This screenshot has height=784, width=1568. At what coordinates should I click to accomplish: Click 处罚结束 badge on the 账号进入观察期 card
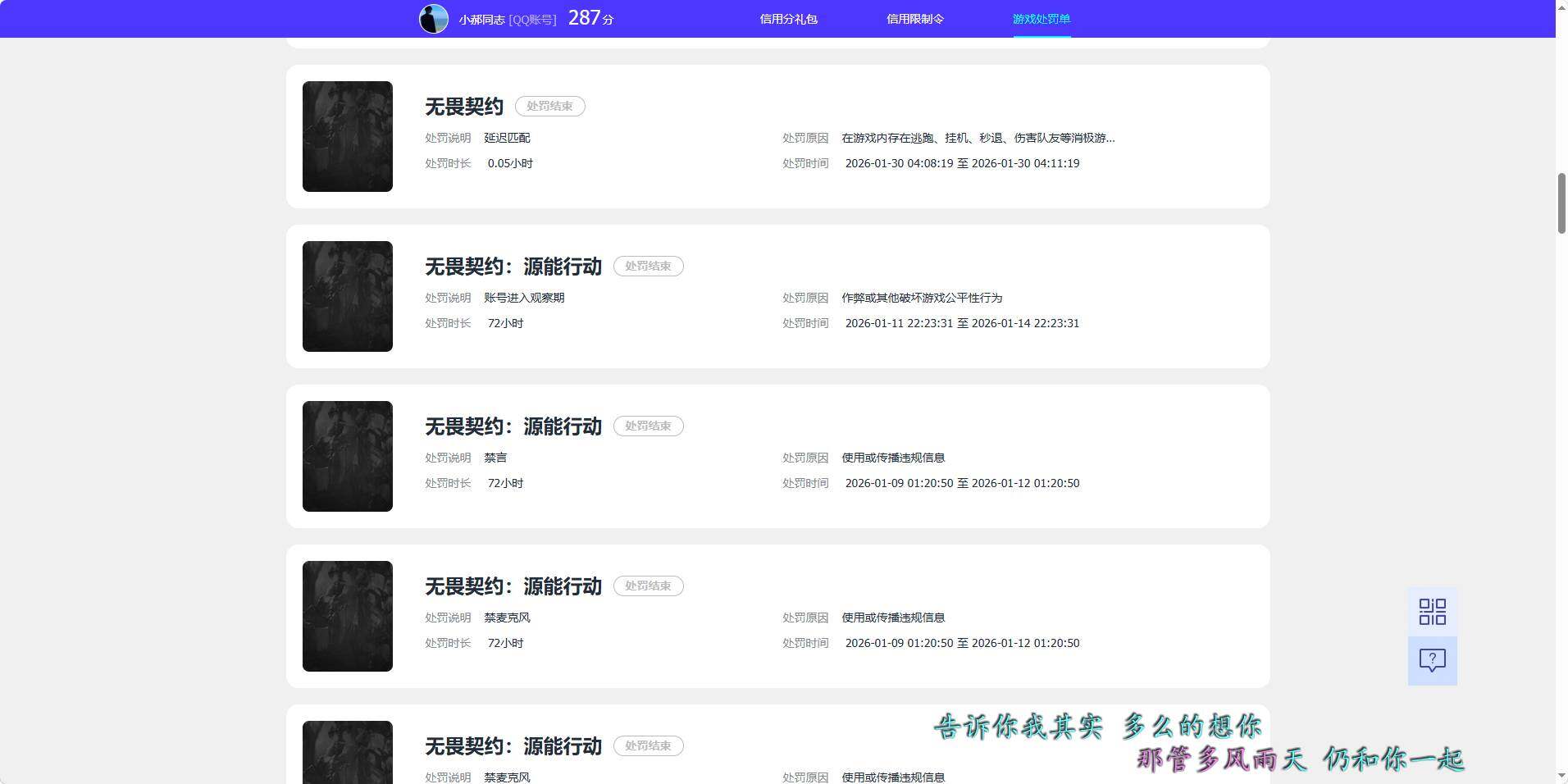click(647, 266)
